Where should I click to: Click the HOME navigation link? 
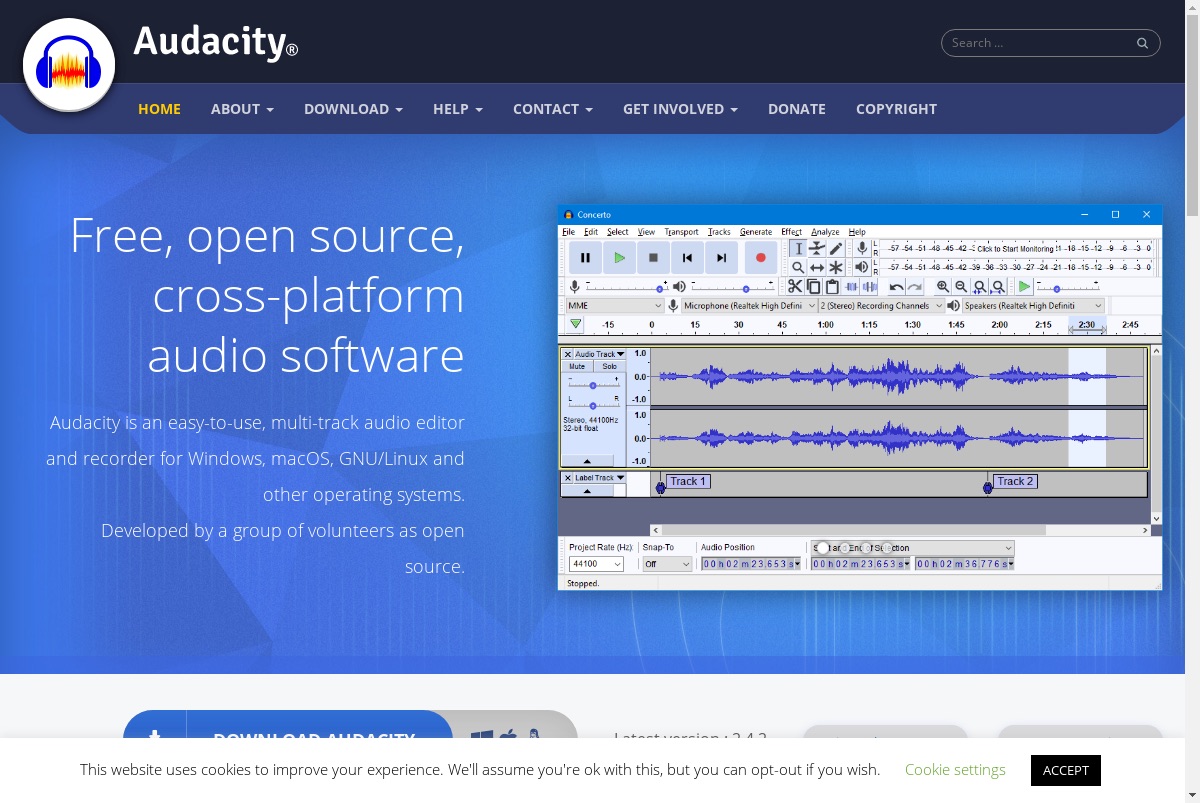(x=159, y=109)
